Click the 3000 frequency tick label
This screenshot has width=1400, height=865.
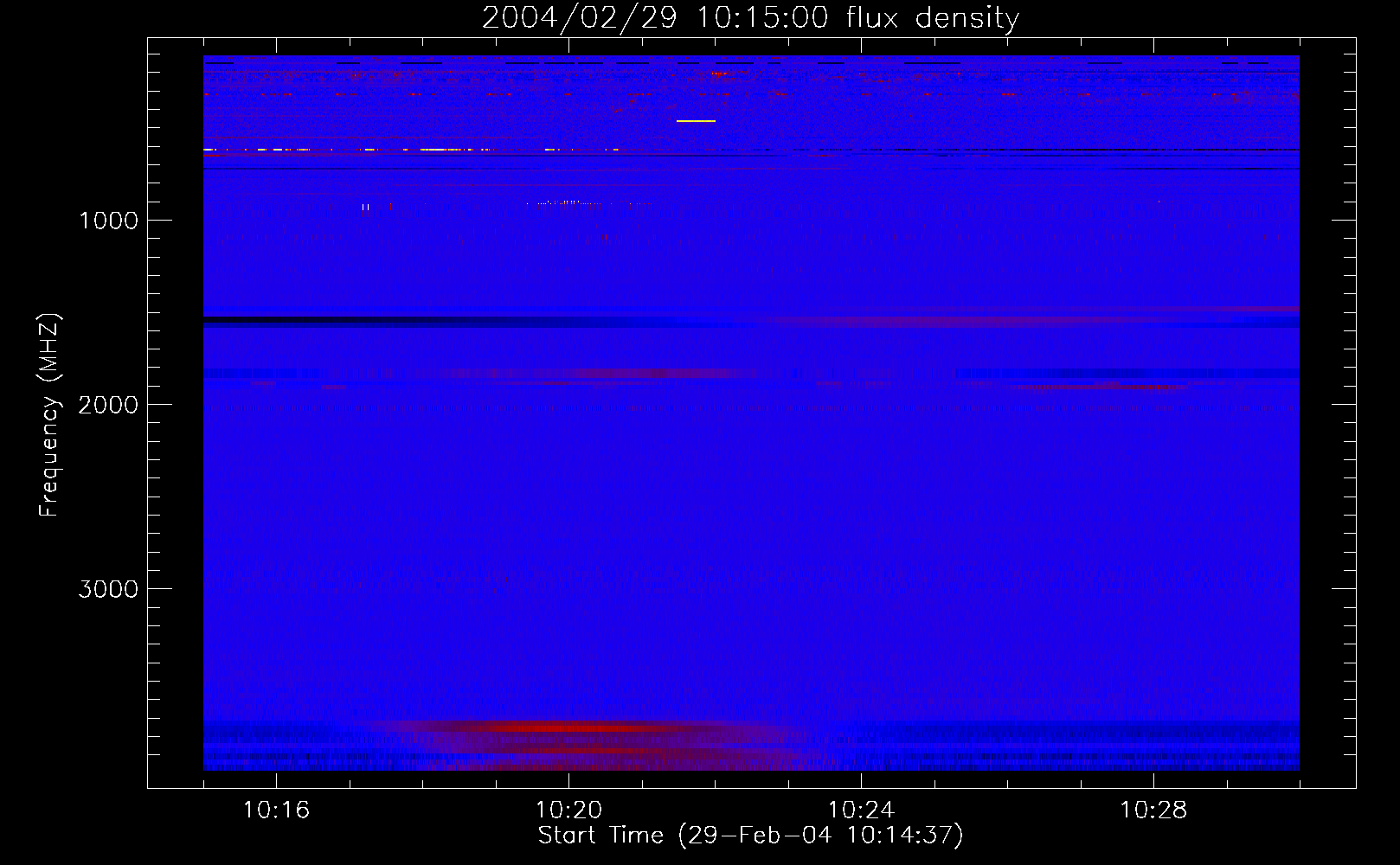[108, 589]
